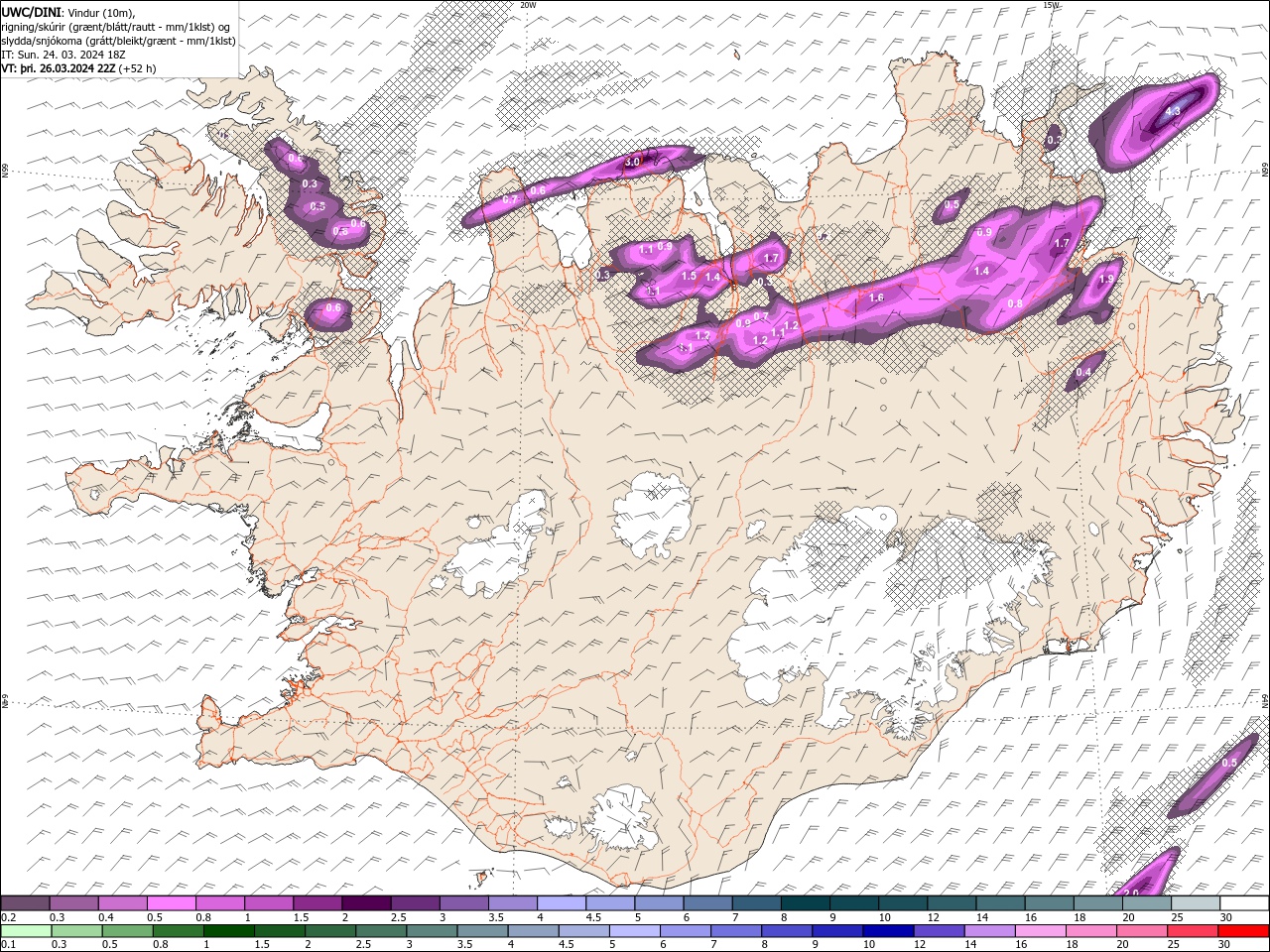
Task: Click the 0.4 value in small eastern patch
Action: point(1083,373)
